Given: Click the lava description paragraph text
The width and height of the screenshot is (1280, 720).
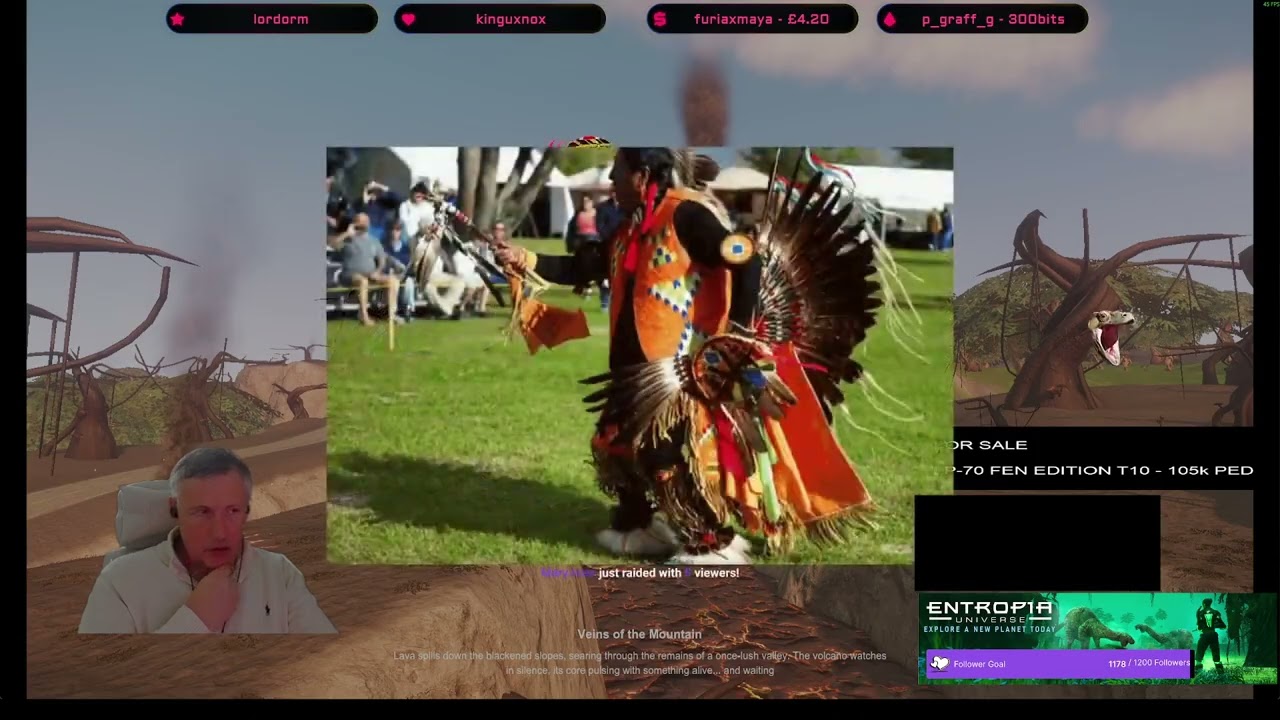Looking at the screenshot, I should point(640,663).
